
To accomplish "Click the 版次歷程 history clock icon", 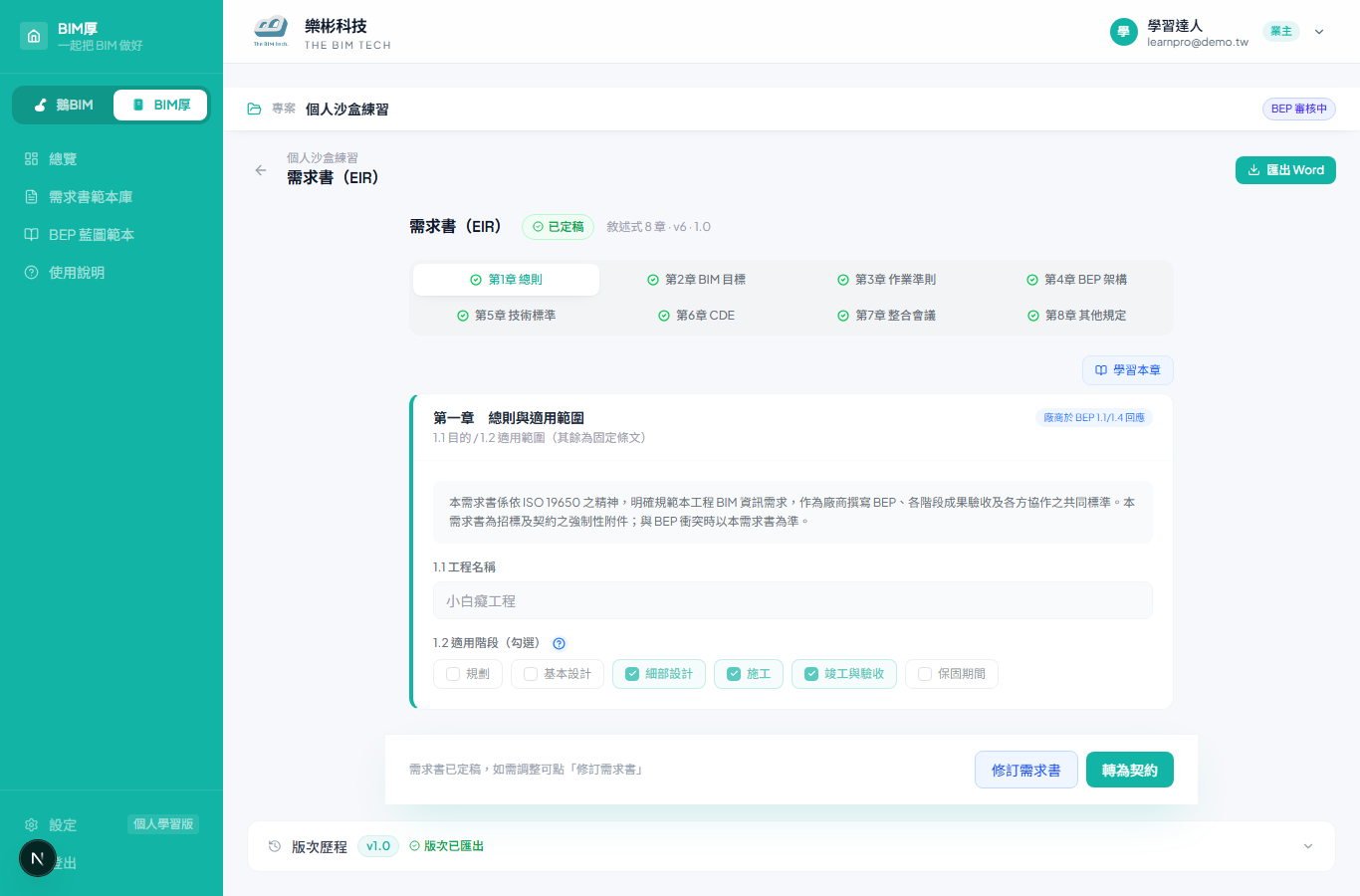I will [275, 846].
